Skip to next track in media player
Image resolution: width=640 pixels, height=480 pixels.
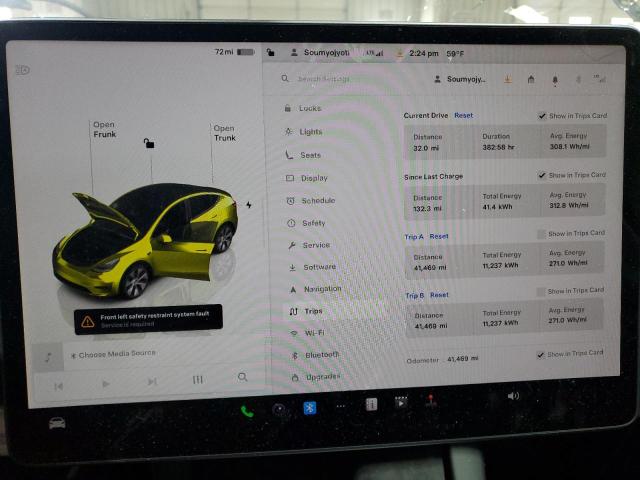[x=152, y=382]
